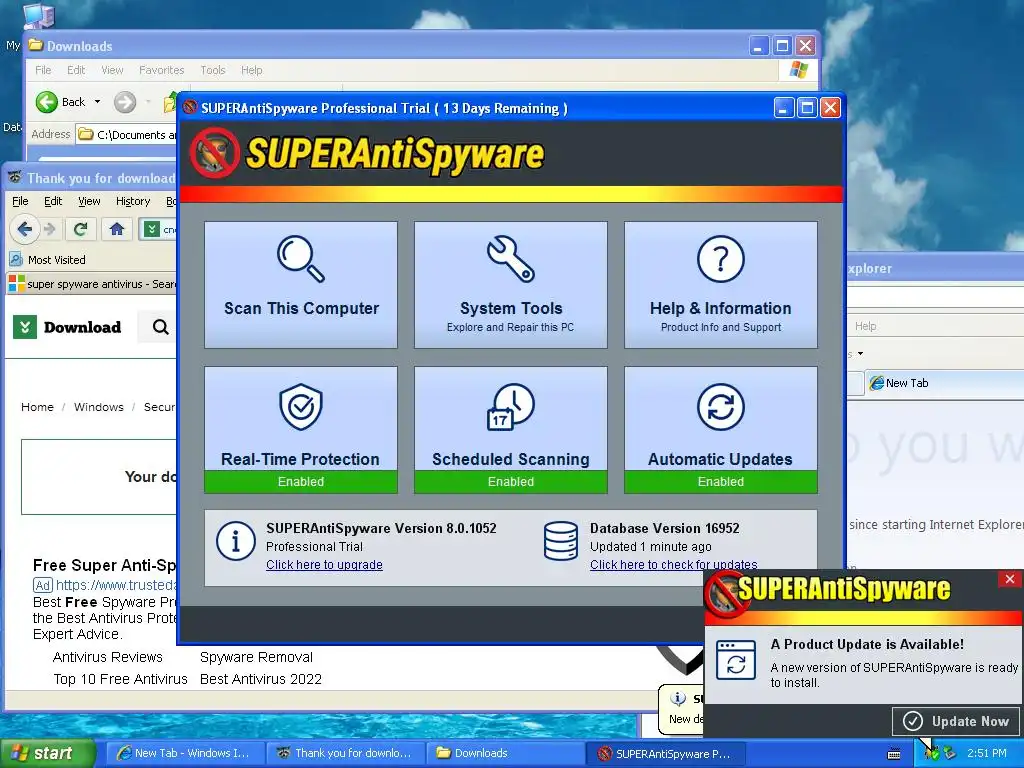Open Help menu in Internet Explorer window
This screenshot has width=1024, height=768.
point(866,326)
